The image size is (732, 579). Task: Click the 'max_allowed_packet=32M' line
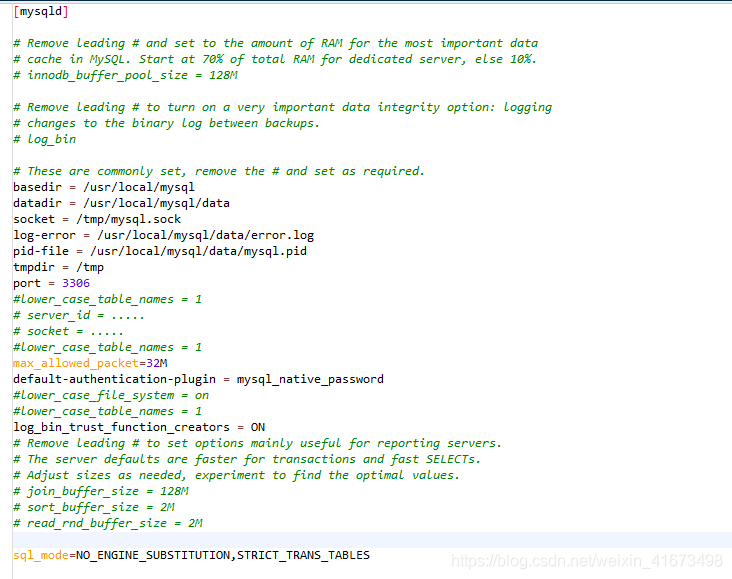click(90, 363)
